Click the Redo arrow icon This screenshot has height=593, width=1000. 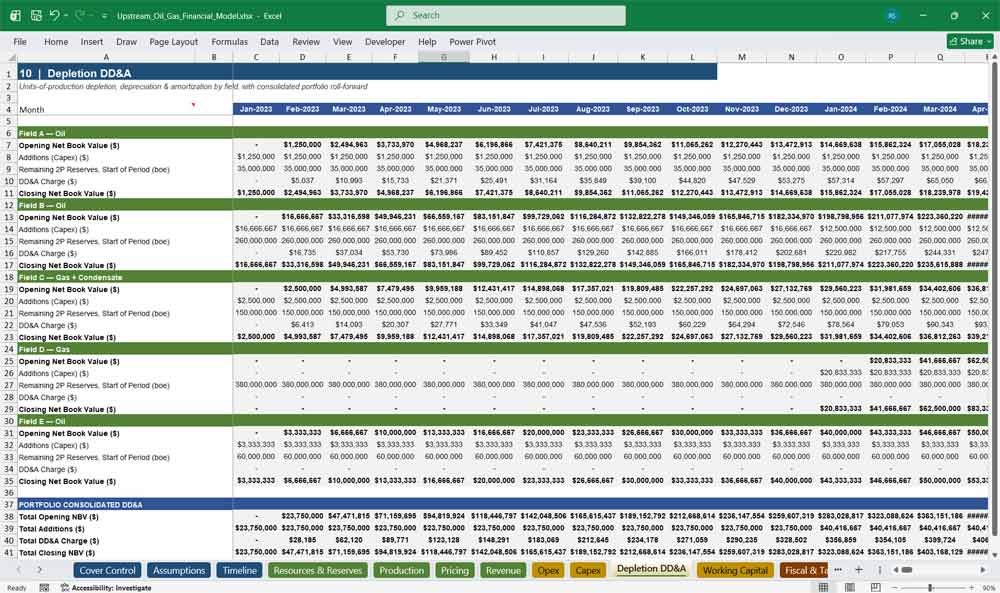click(80, 15)
